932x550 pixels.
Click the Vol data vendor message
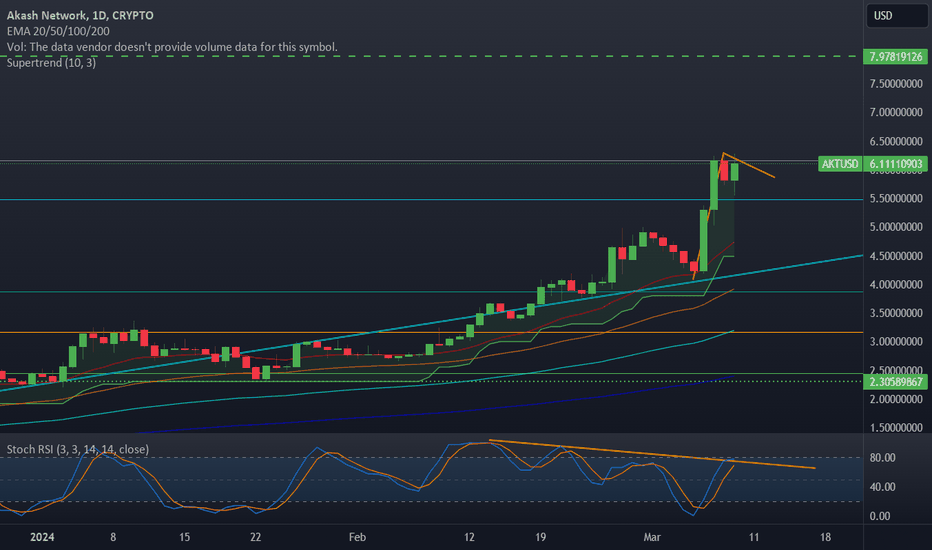pyautogui.click(x=172, y=47)
